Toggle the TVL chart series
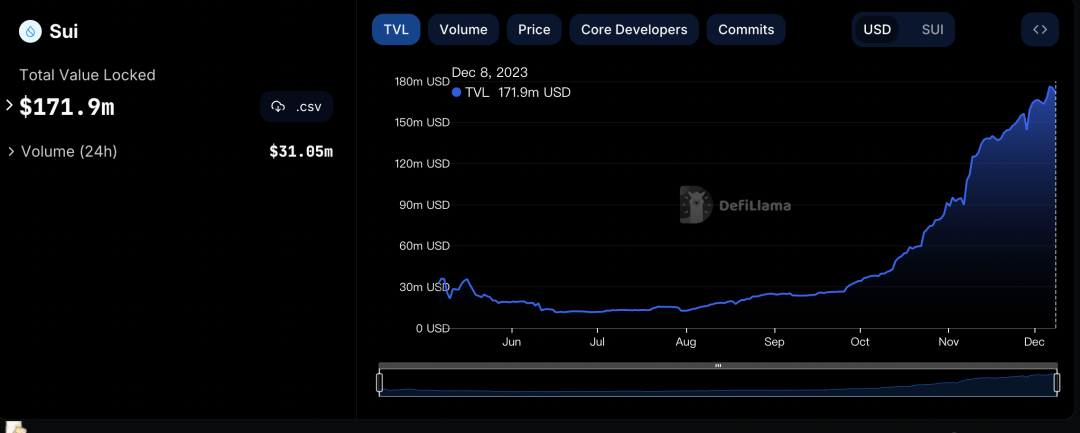 pos(396,30)
